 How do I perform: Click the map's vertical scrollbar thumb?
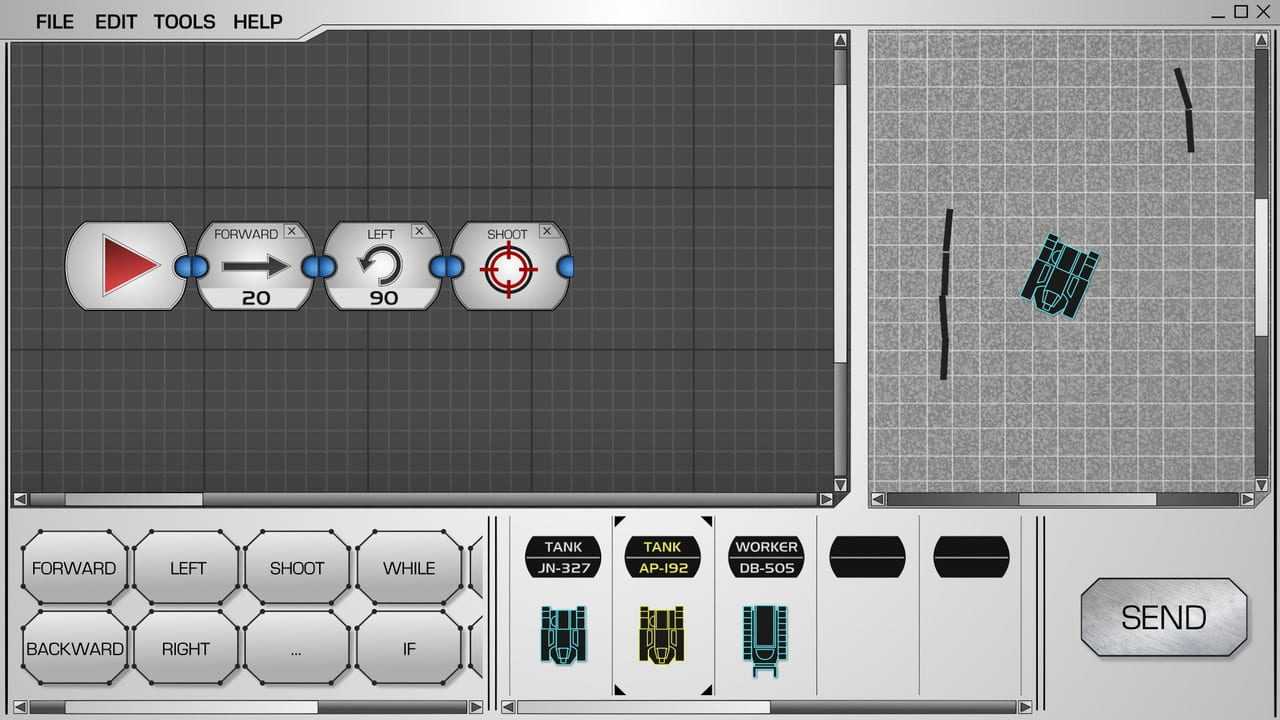point(1262,265)
